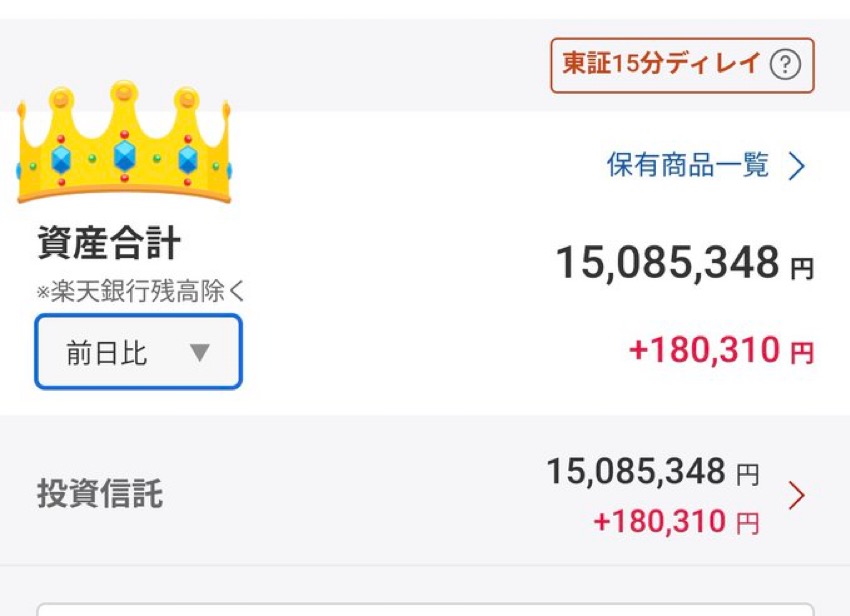Click 円 unit beside bold total amount
850x616 pixels.
[802, 269]
